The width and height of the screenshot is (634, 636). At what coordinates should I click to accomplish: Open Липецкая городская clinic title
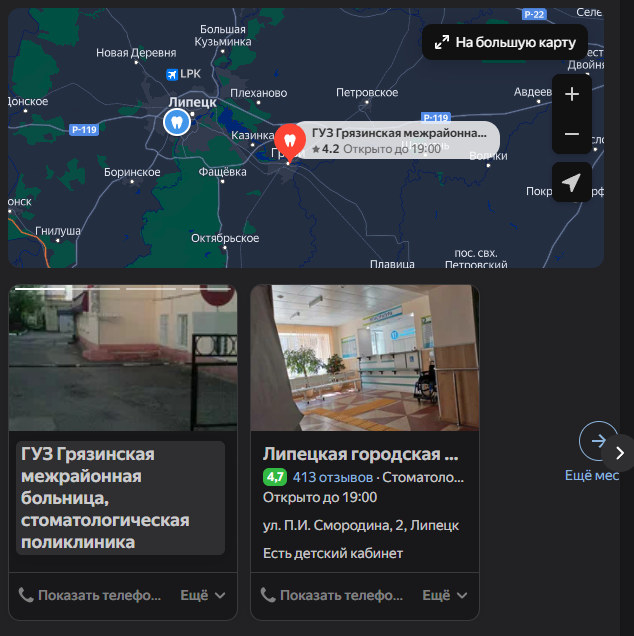(x=361, y=454)
